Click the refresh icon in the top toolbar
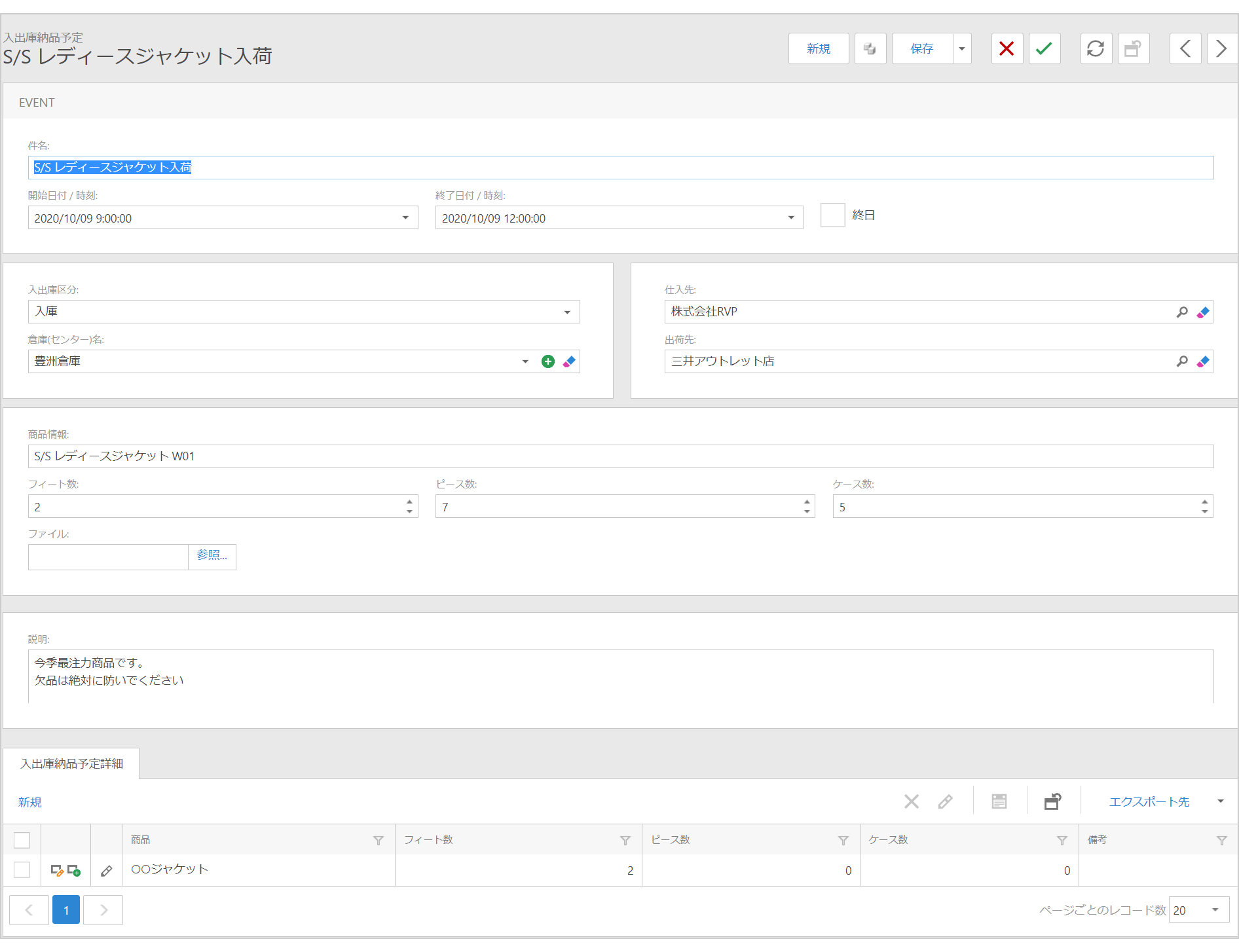Viewport: 1239px width, 952px height. click(x=1096, y=48)
